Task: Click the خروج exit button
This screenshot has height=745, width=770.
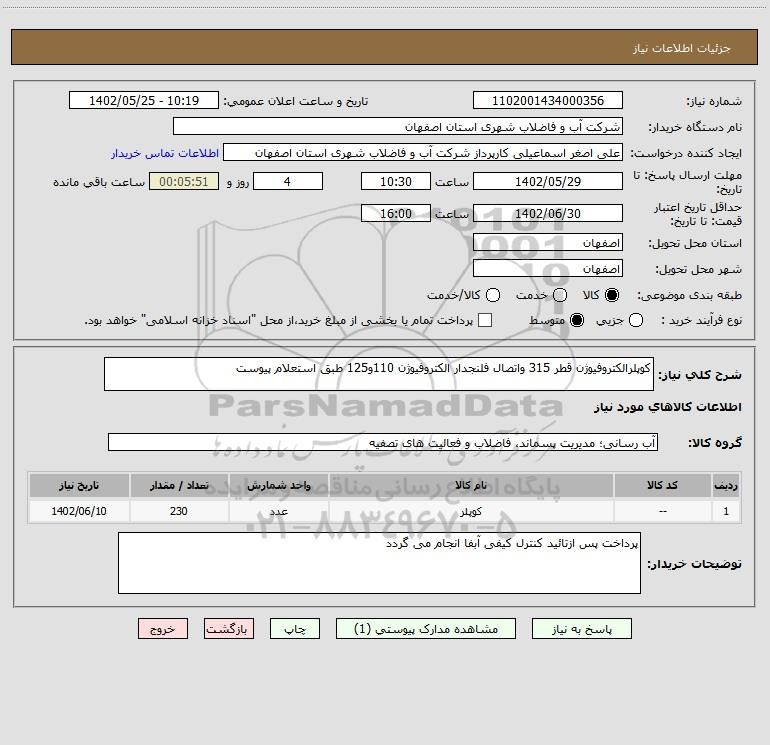Action: pos(163,629)
